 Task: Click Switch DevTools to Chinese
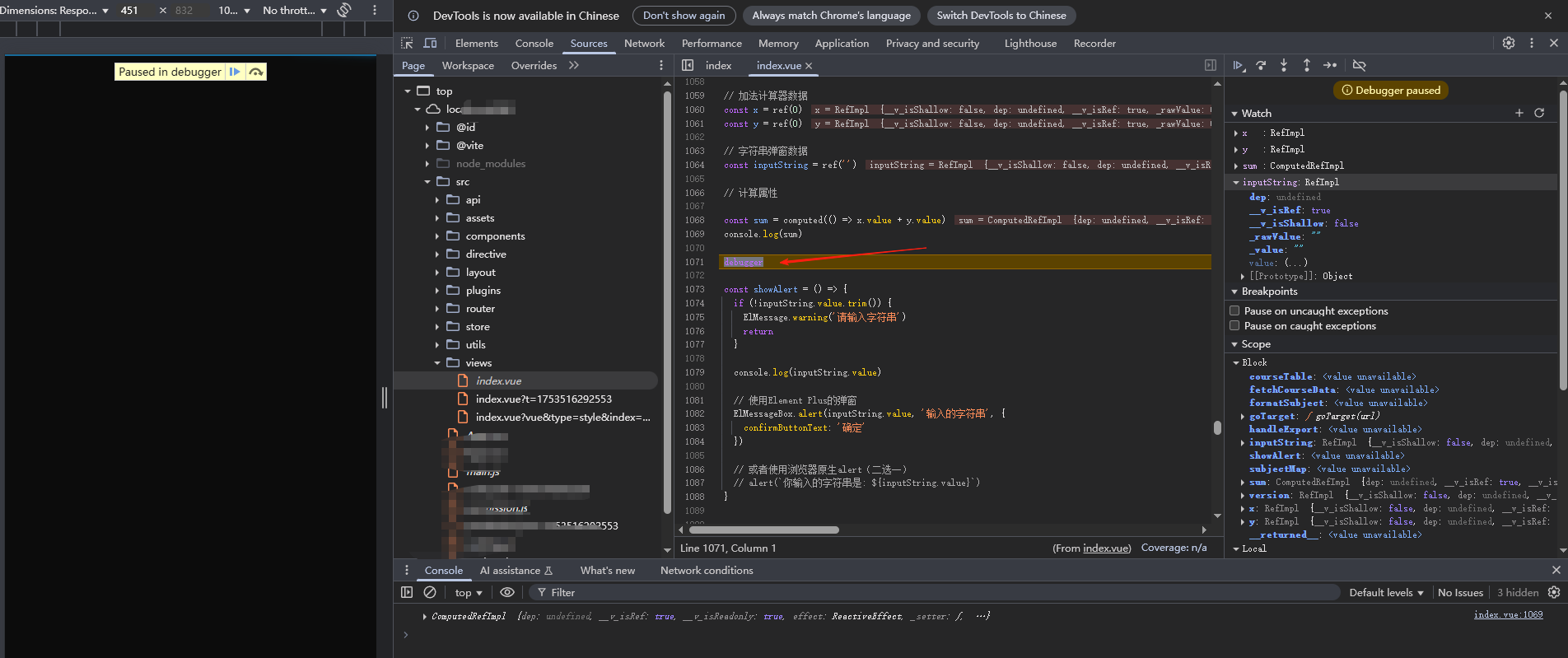pyautogui.click(x=1001, y=15)
